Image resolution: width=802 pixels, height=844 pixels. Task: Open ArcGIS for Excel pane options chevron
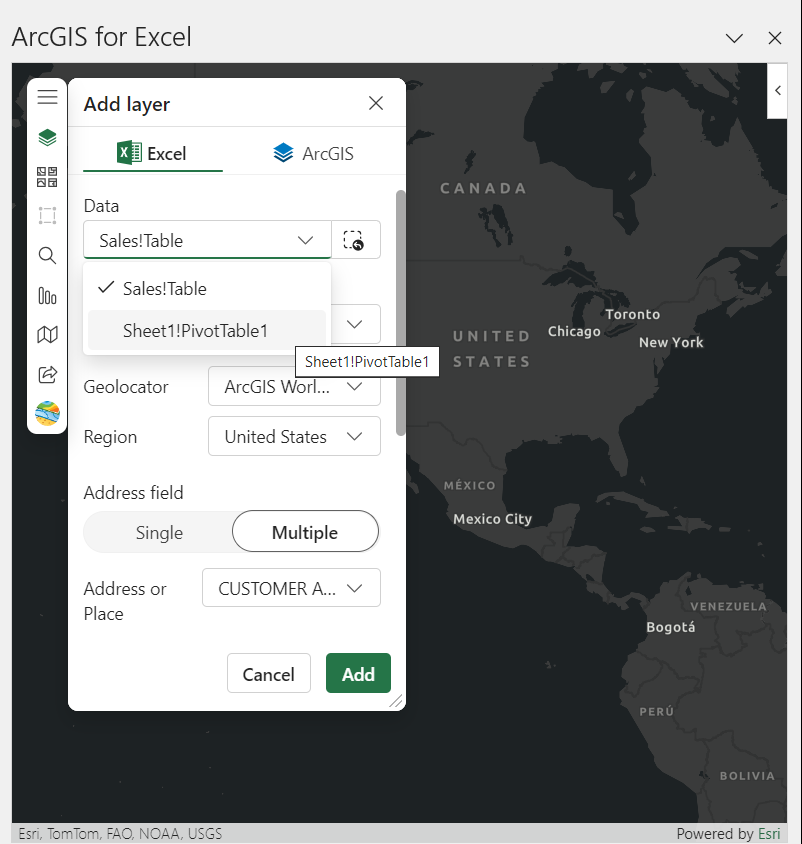tap(734, 38)
